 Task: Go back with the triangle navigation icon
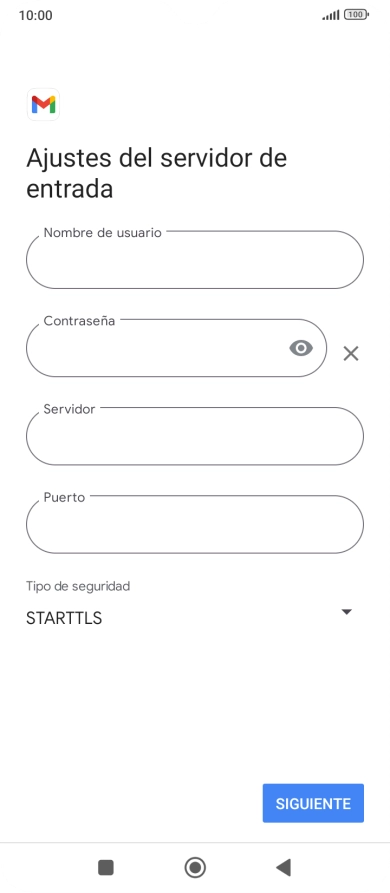[284, 867]
